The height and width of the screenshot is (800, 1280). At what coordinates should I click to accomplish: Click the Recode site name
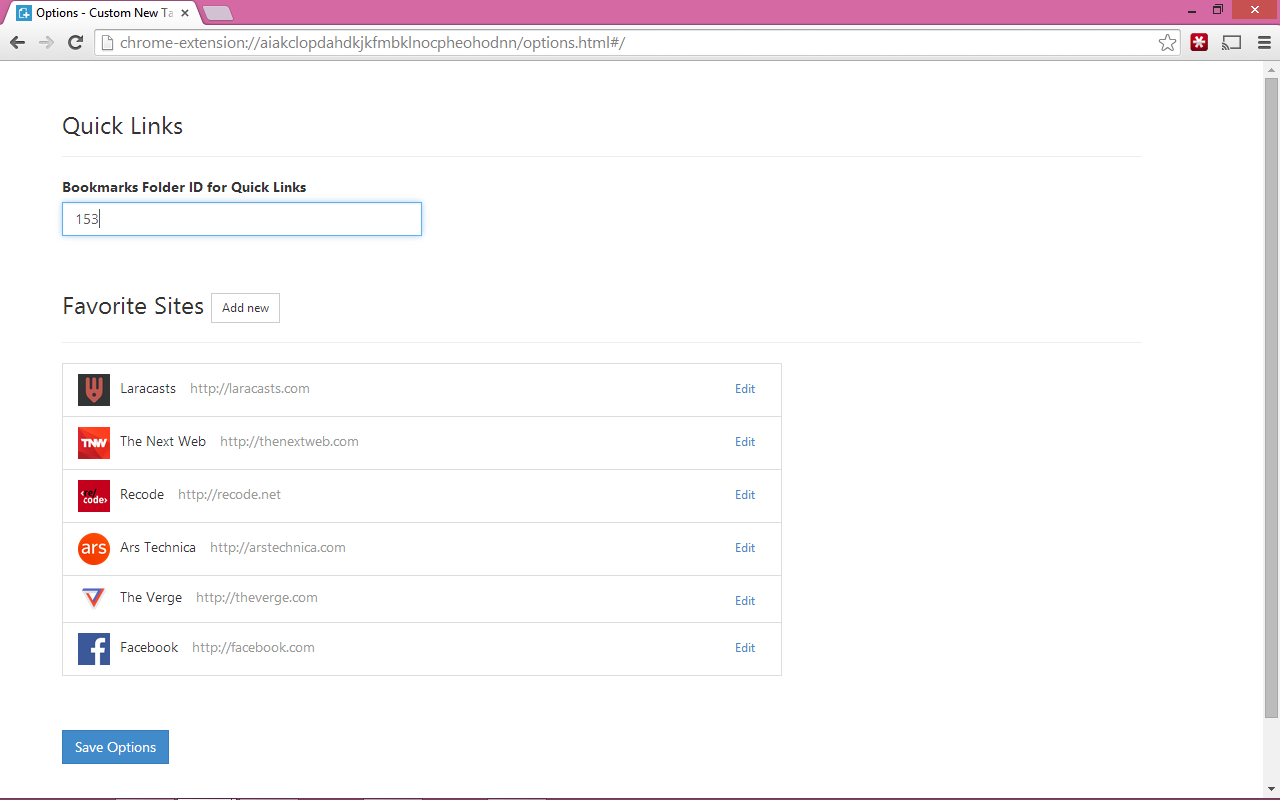[x=142, y=494]
